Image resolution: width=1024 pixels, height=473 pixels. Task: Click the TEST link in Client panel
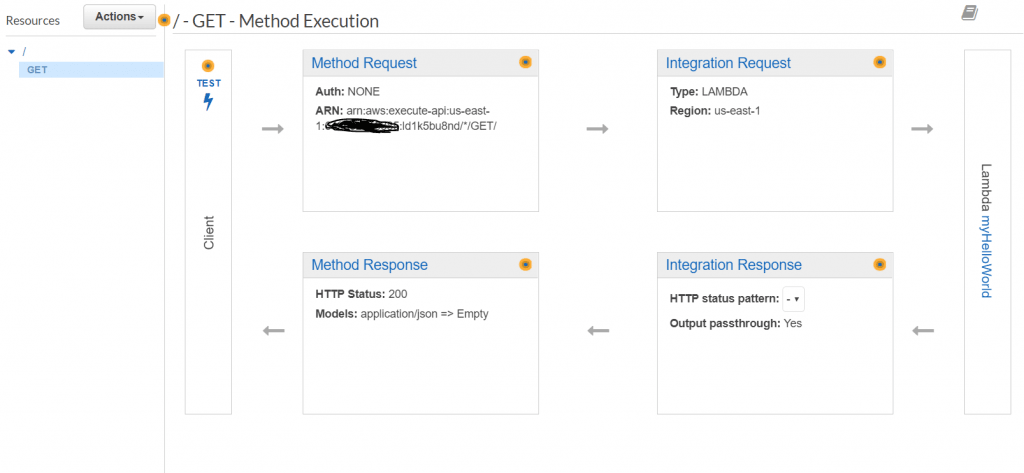pyautogui.click(x=208, y=84)
